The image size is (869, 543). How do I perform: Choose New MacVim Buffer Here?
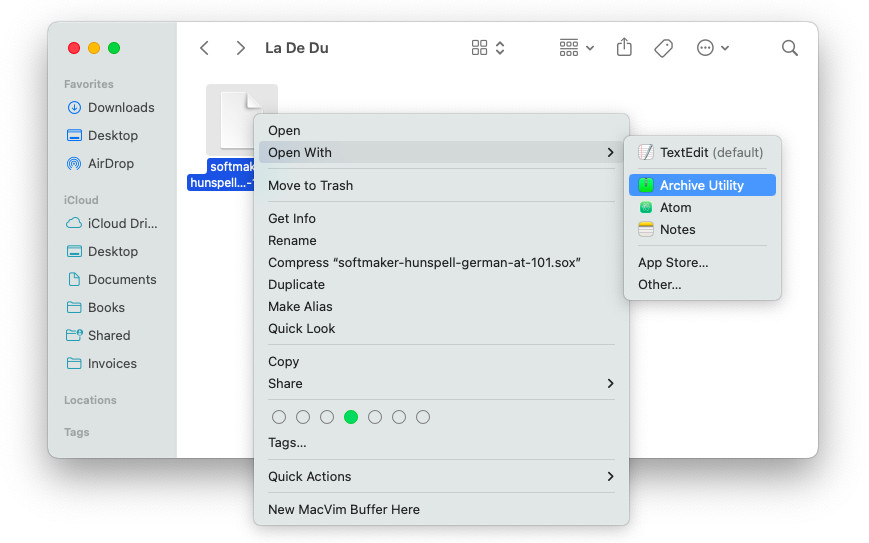[441, 509]
